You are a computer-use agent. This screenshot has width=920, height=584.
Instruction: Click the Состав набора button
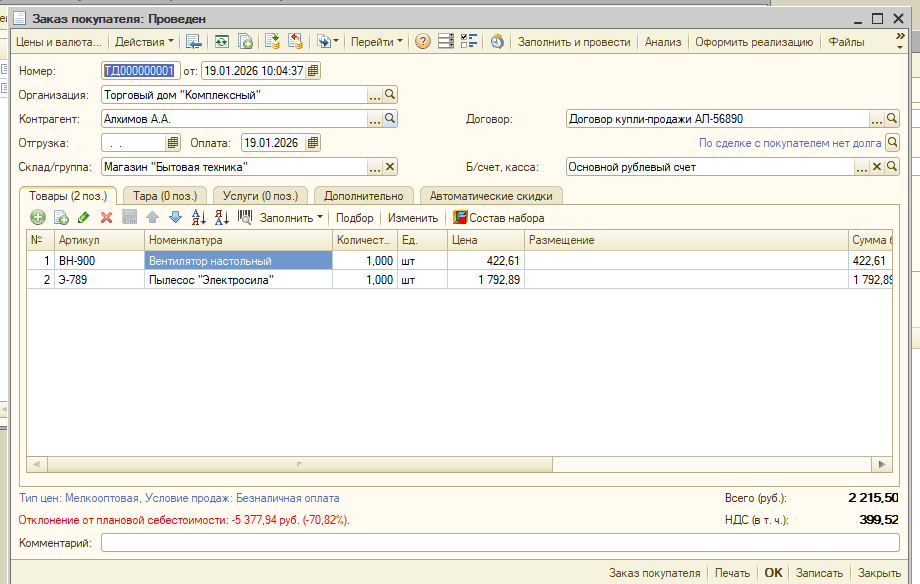[x=500, y=217]
